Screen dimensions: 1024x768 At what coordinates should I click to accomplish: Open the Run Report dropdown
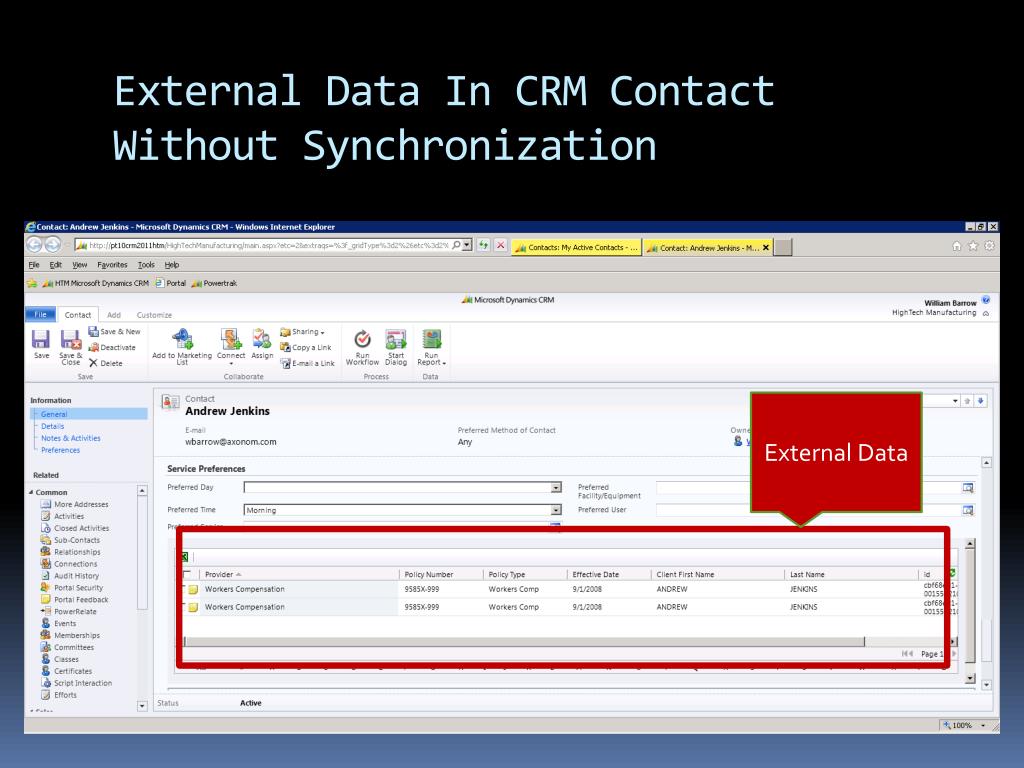431,347
